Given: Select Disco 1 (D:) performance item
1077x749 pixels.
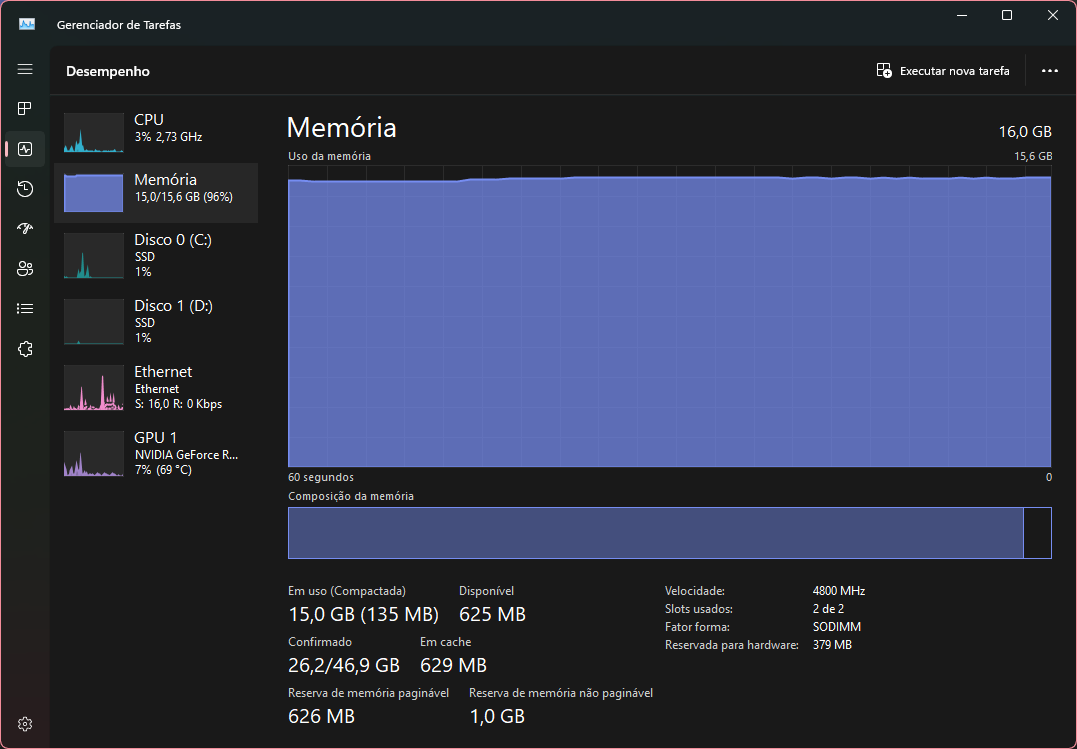Looking at the screenshot, I should [156, 321].
